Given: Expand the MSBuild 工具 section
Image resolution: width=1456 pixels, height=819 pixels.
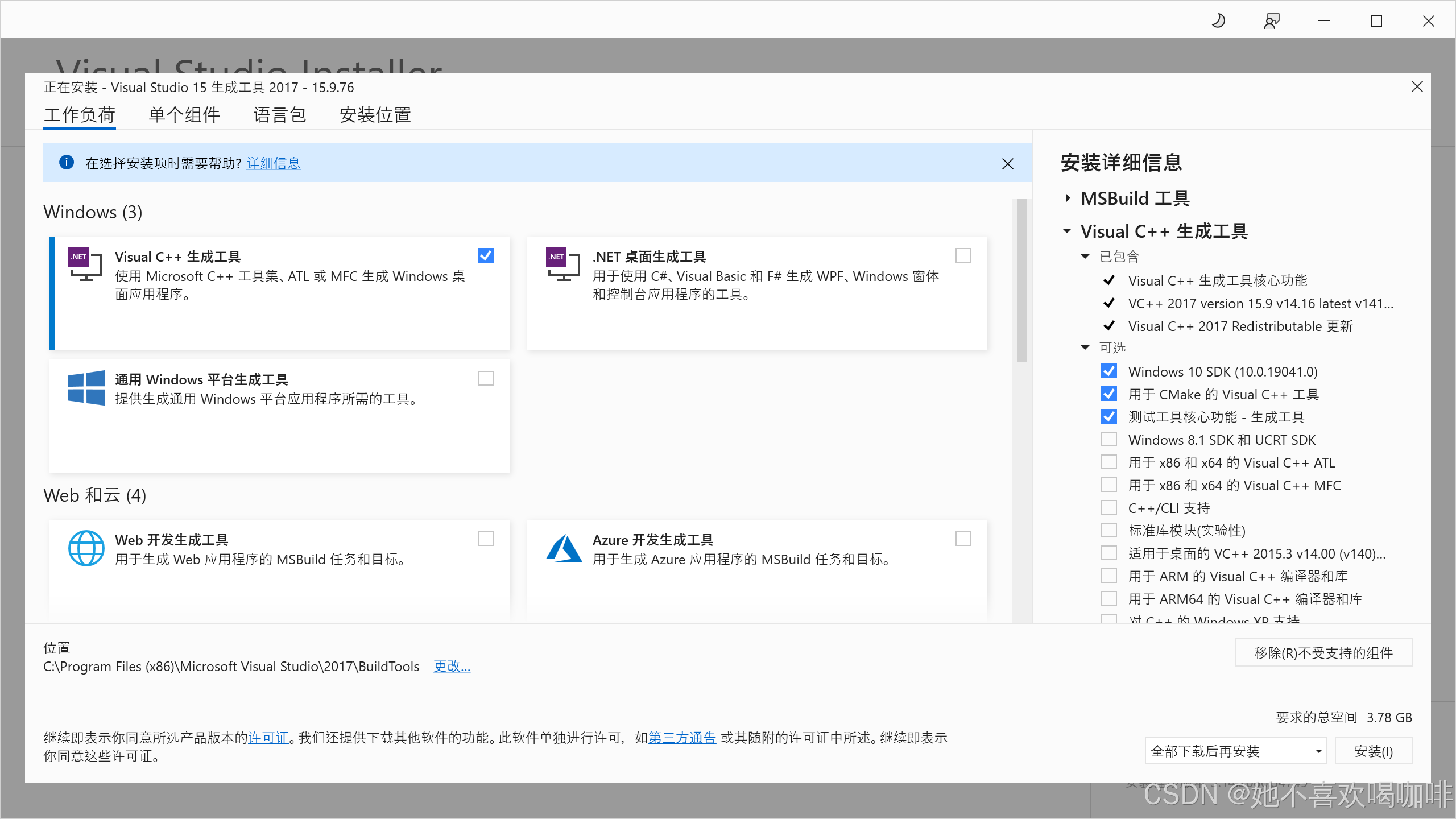Looking at the screenshot, I should [1068, 198].
